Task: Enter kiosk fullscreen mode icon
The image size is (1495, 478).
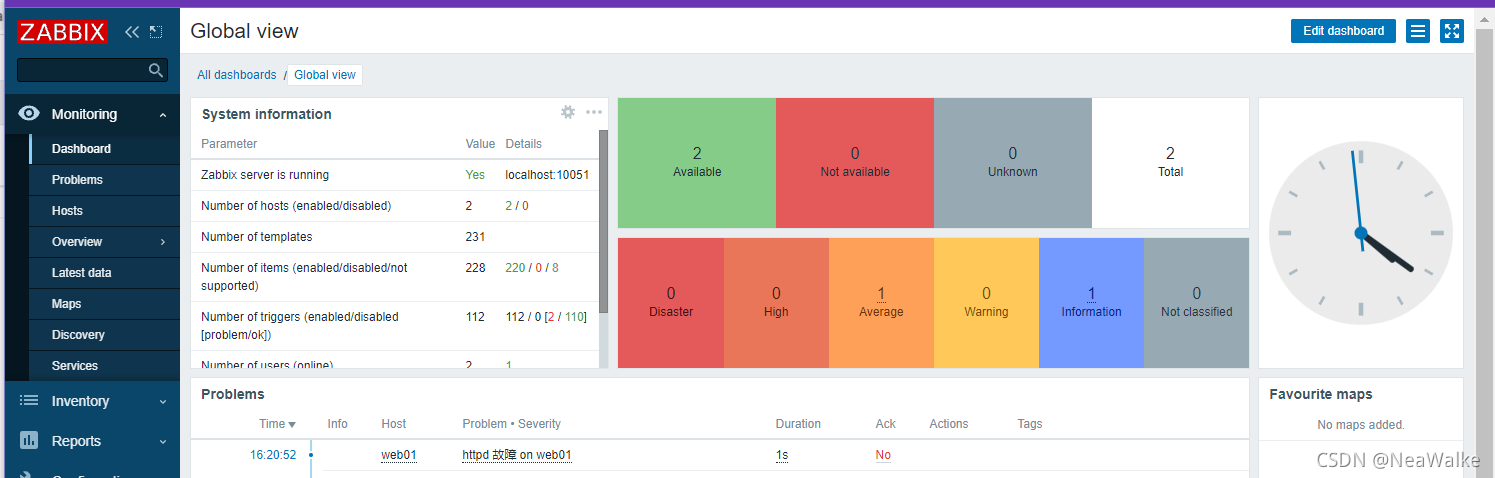Action: [x=1452, y=31]
